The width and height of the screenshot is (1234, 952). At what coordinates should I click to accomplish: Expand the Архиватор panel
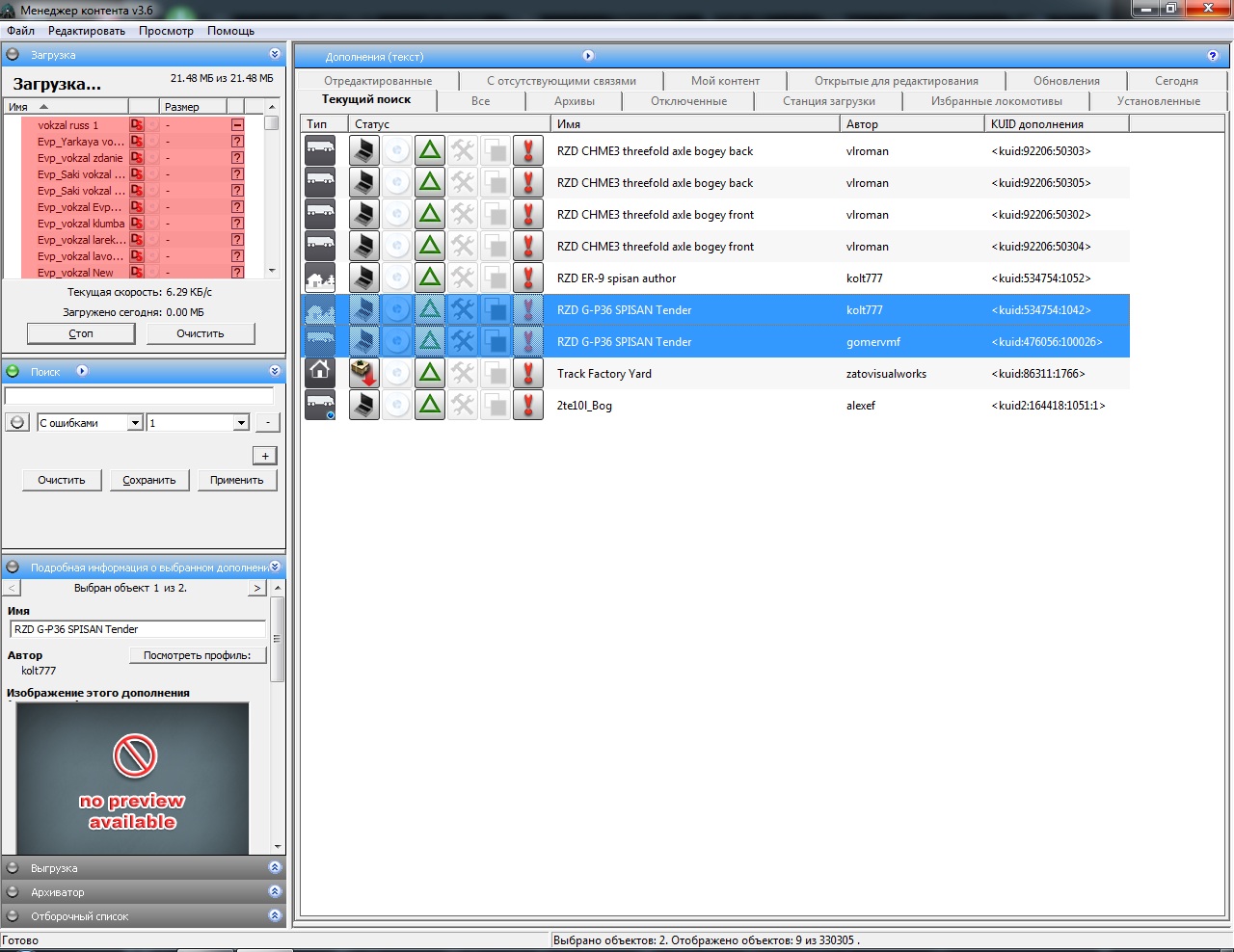274,892
